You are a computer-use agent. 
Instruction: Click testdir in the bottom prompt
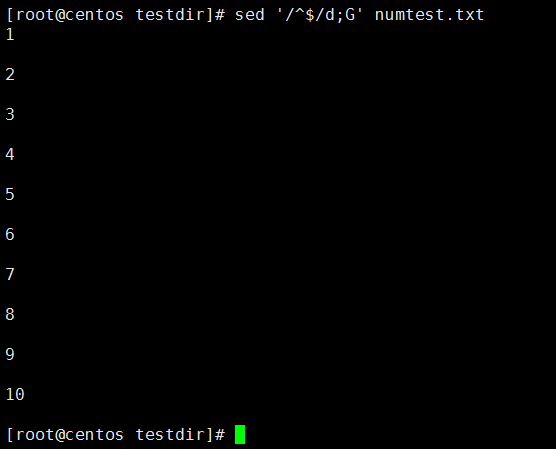tap(171, 435)
